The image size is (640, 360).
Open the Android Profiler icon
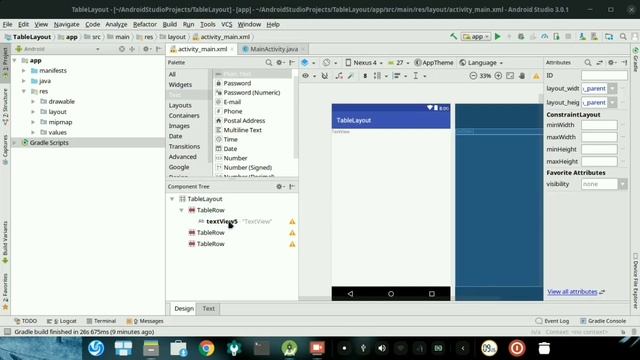(544, 37)
